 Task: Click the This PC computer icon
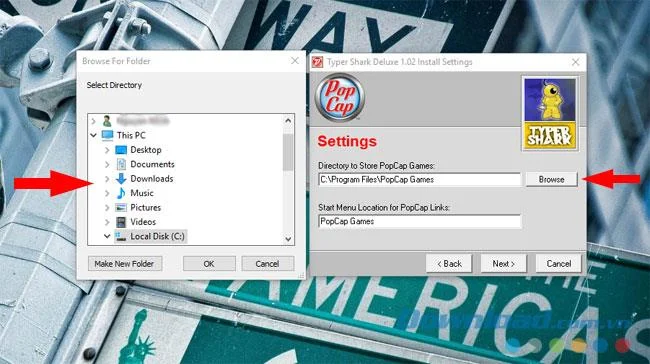pyautogui.click(x=107, y=135)
